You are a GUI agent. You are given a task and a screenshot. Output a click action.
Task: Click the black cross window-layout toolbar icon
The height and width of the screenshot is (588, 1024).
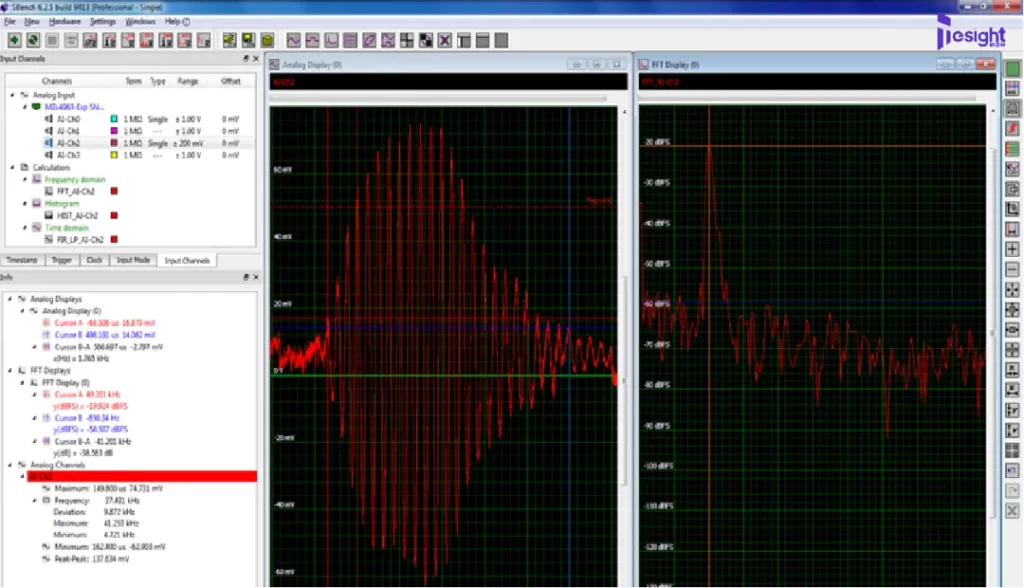tap(407, 41)
